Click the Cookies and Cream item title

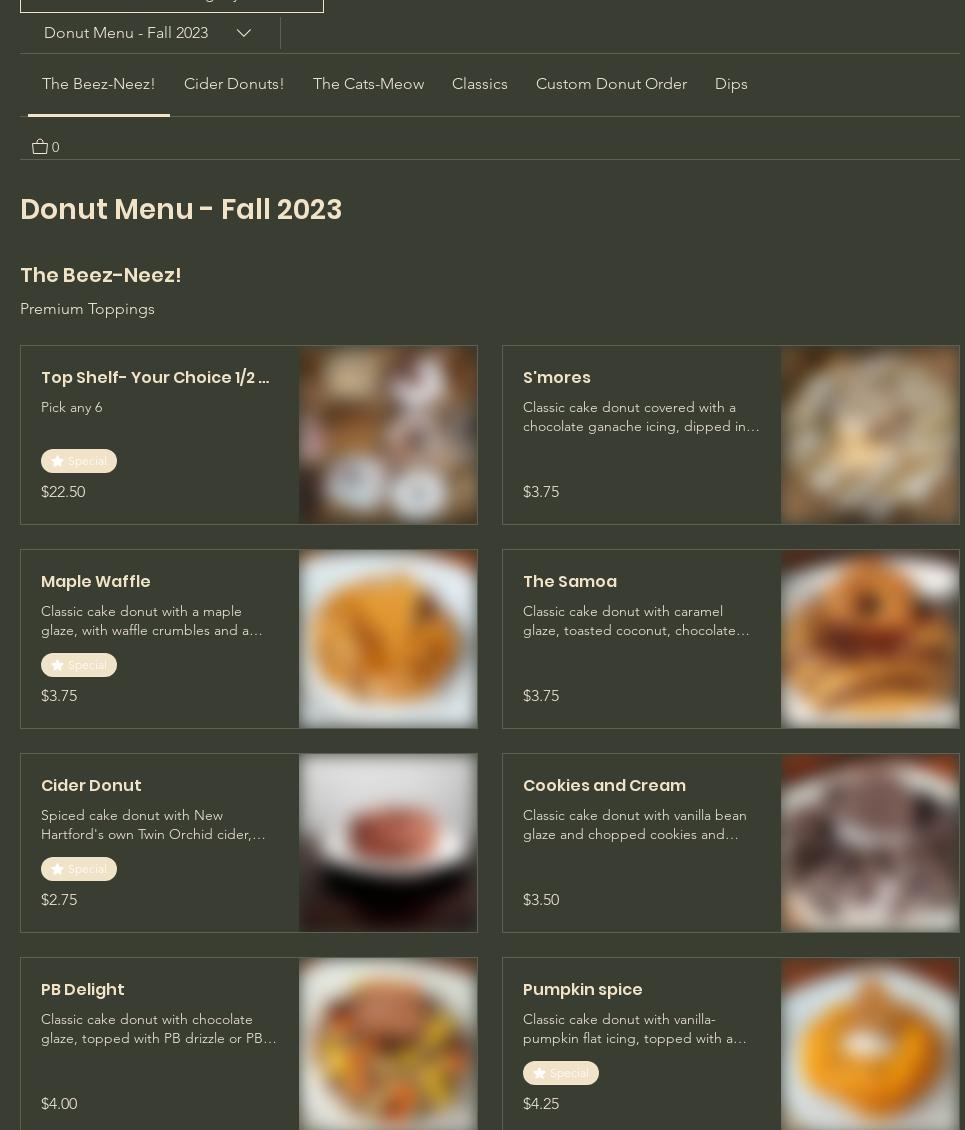click(x=605, y=786)
